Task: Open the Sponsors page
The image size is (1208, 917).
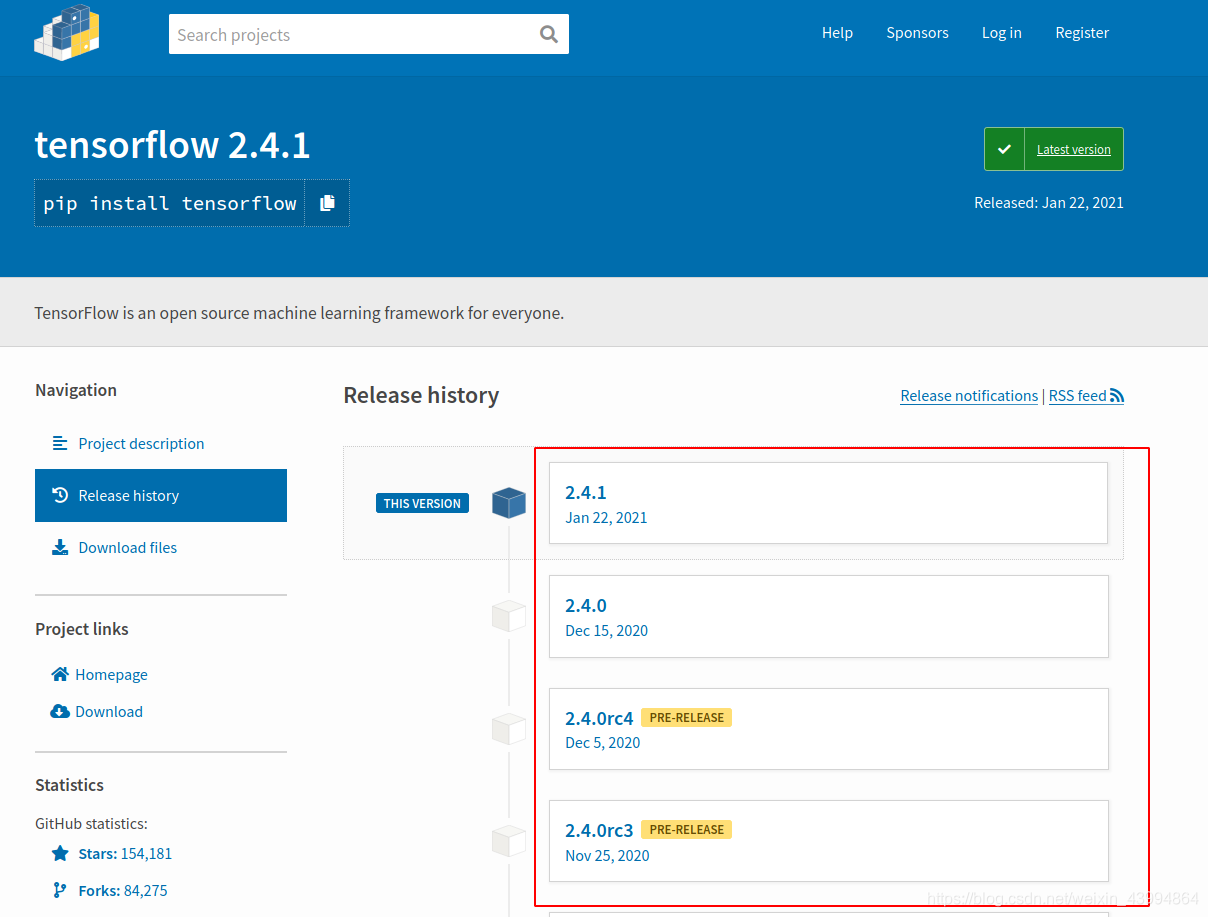Action: click(x=917, y=33)
